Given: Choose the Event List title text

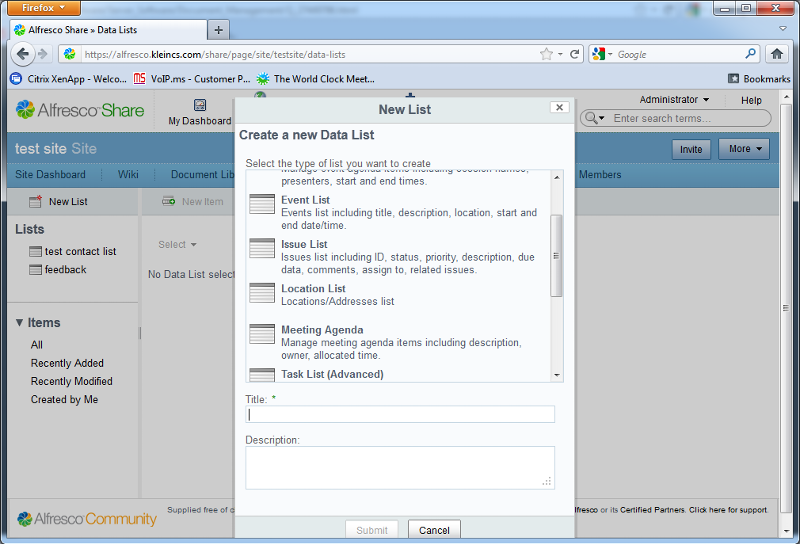Looking at the screenshot, I should tap(306, 200).
